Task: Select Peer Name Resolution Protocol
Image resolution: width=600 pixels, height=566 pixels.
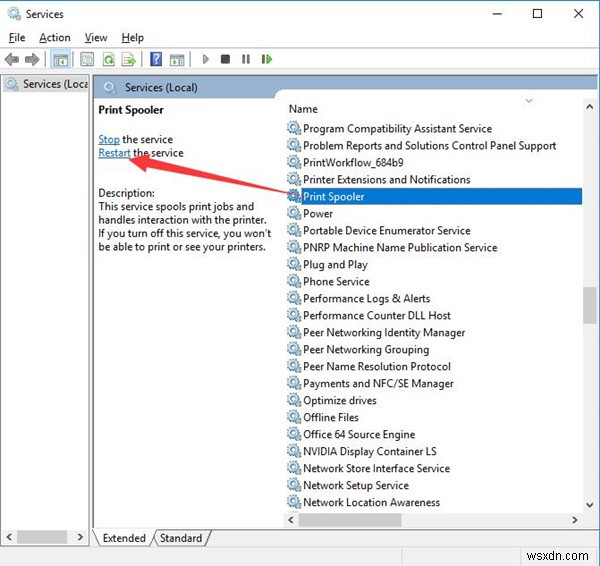Action: (x=377, y=366)
